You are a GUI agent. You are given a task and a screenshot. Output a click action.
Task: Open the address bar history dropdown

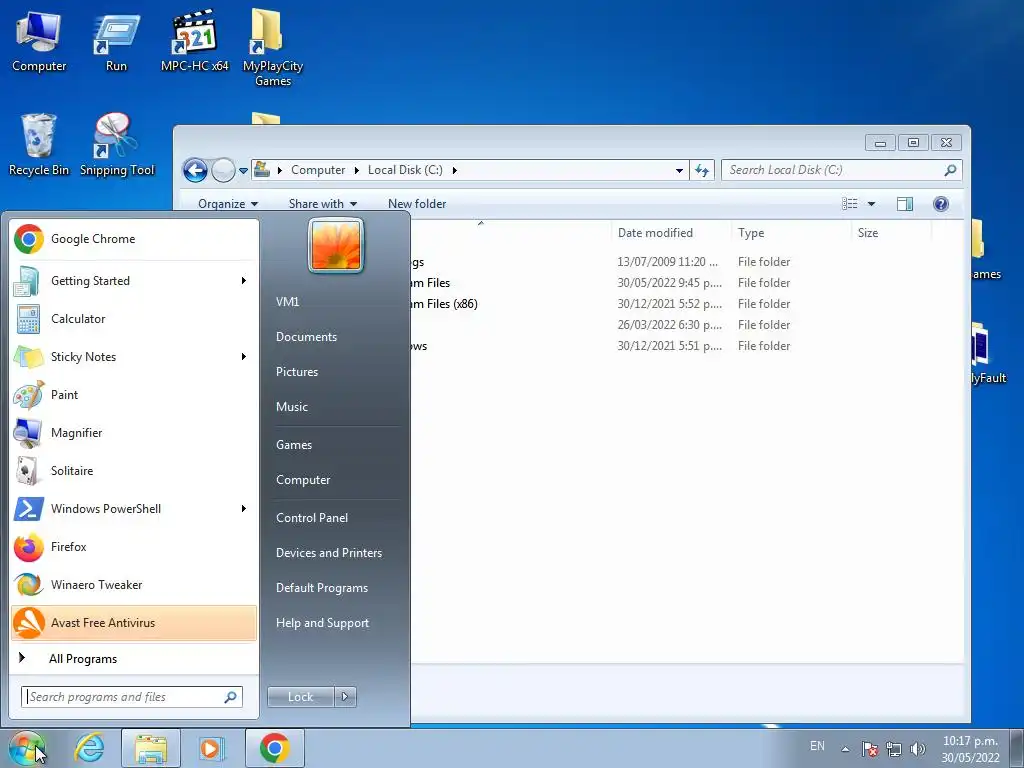[x=679, y=170]
